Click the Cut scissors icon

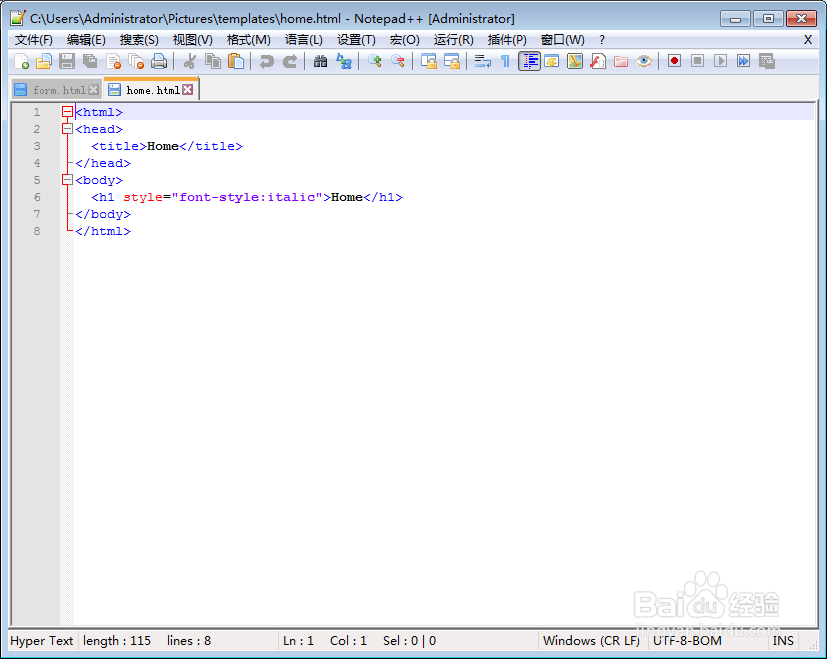[189, 61]
